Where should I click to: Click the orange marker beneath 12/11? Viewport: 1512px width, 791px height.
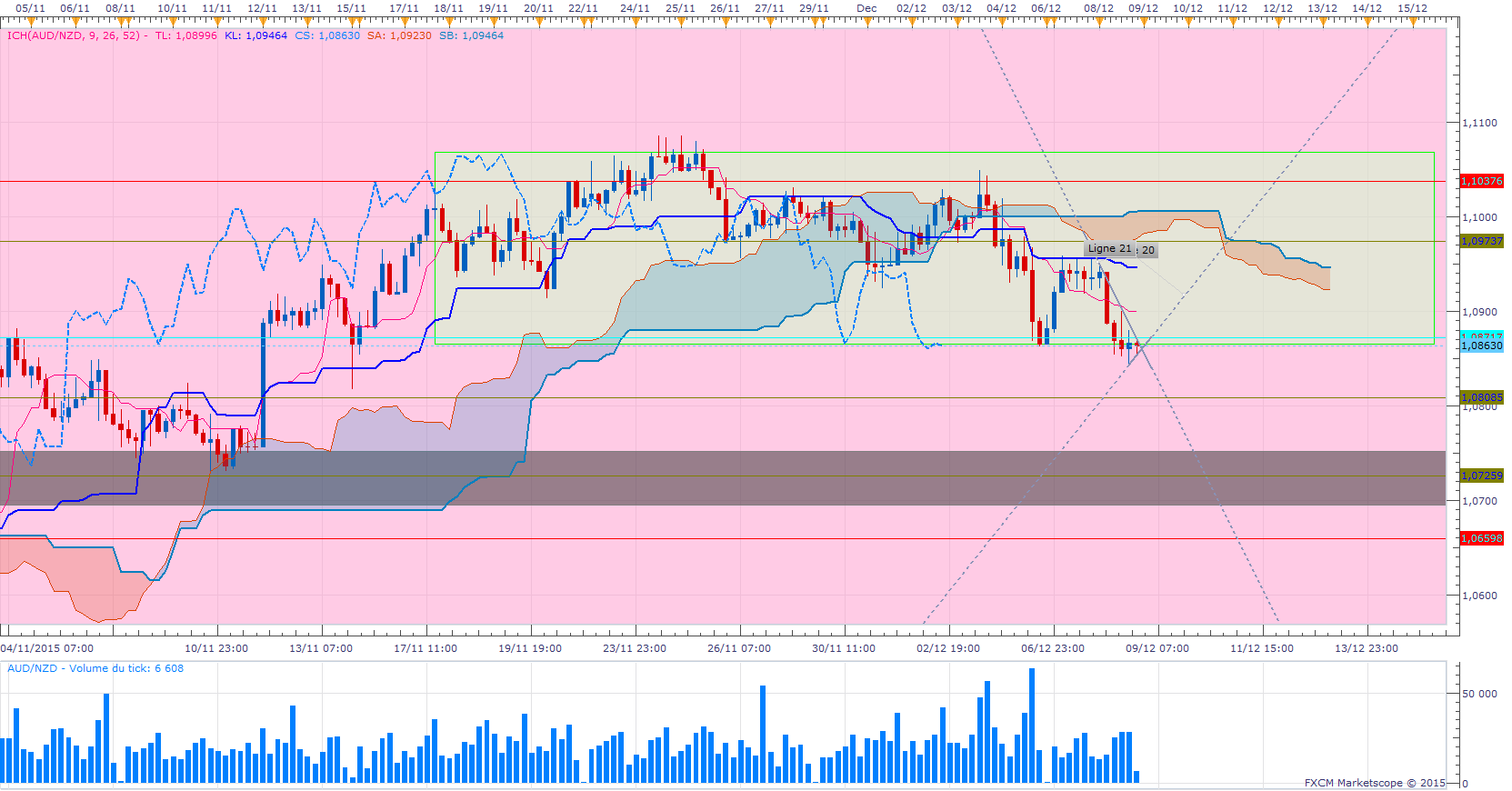263,20
